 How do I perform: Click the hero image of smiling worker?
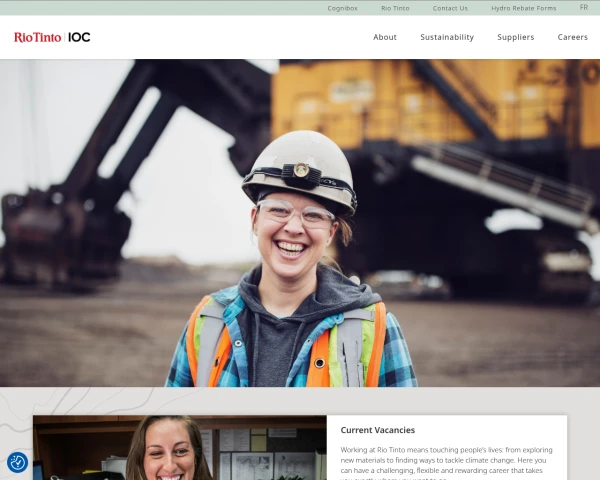click(x=300, y=223)
